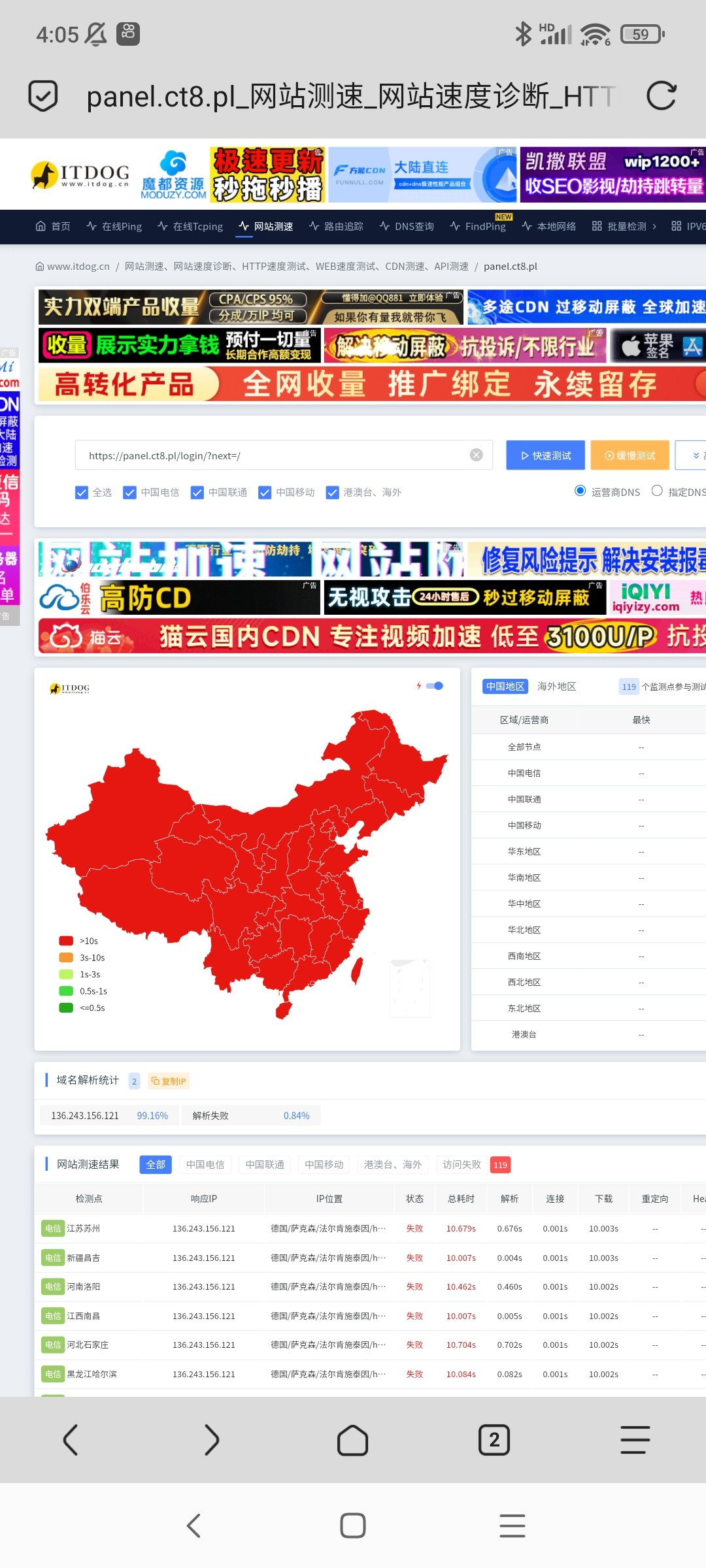Click 总耗时 column header
706x1568 pixels.
click(x=461, y=1198)
